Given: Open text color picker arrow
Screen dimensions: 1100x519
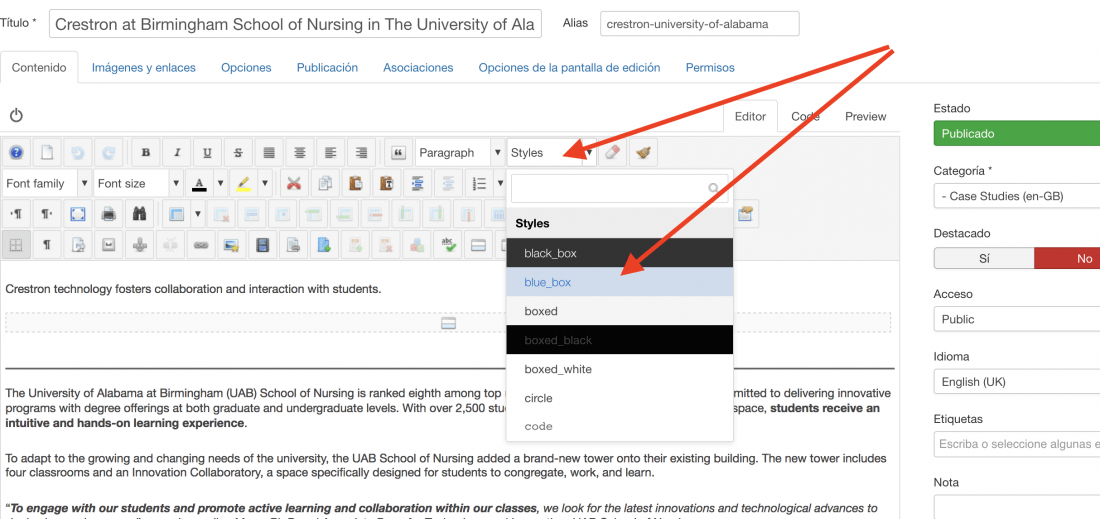Looking at the screenshot, I should 220,183.
